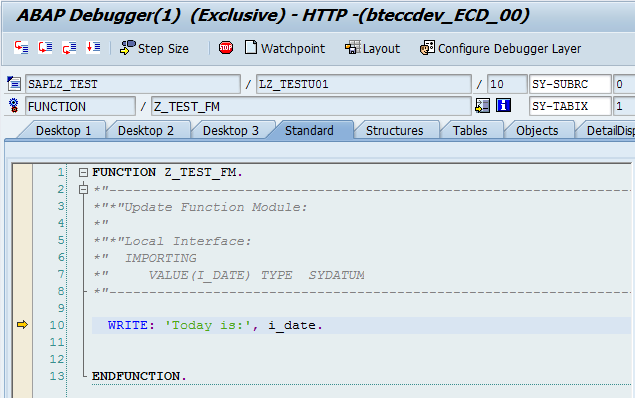635x398 pixels.
Task: Click the FUNCTION Z_TEST_FM header line
Action: point(167,172)
